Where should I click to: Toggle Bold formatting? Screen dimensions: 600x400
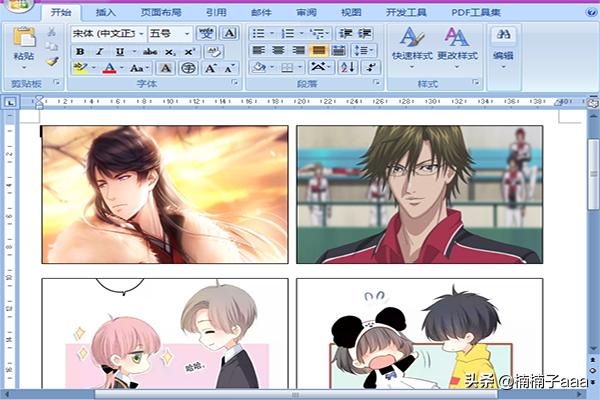pos(80,51)
